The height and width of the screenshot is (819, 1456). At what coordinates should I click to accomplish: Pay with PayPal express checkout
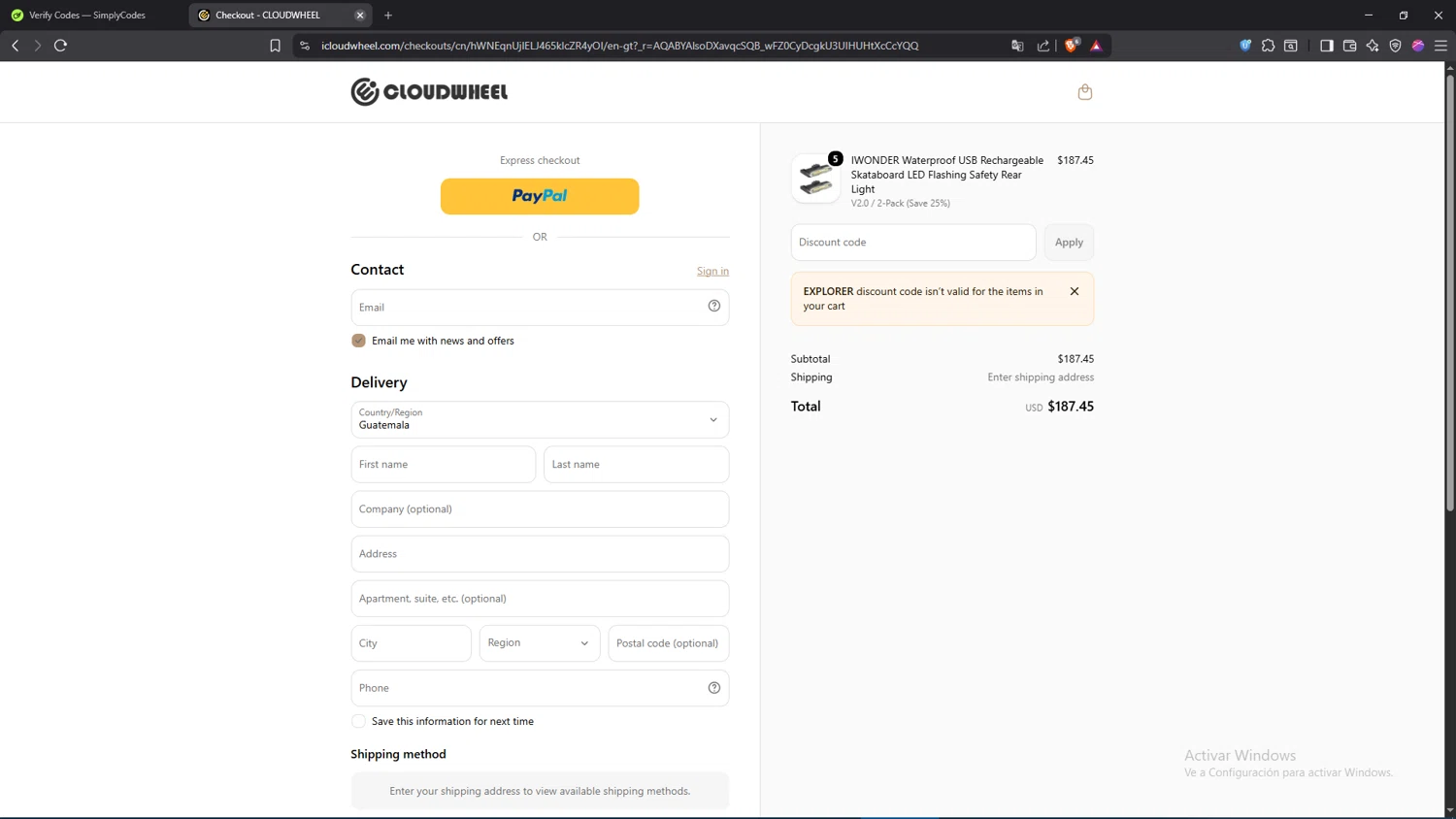(540, 196)
